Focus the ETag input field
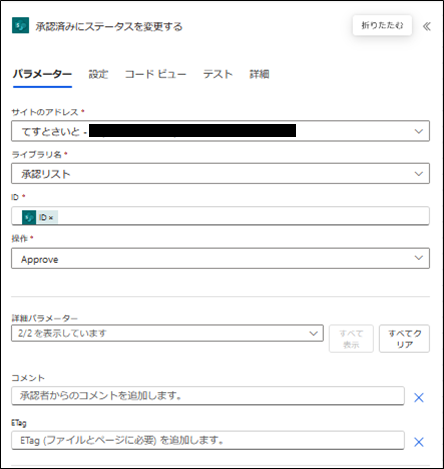 click(x=208, y=440)
